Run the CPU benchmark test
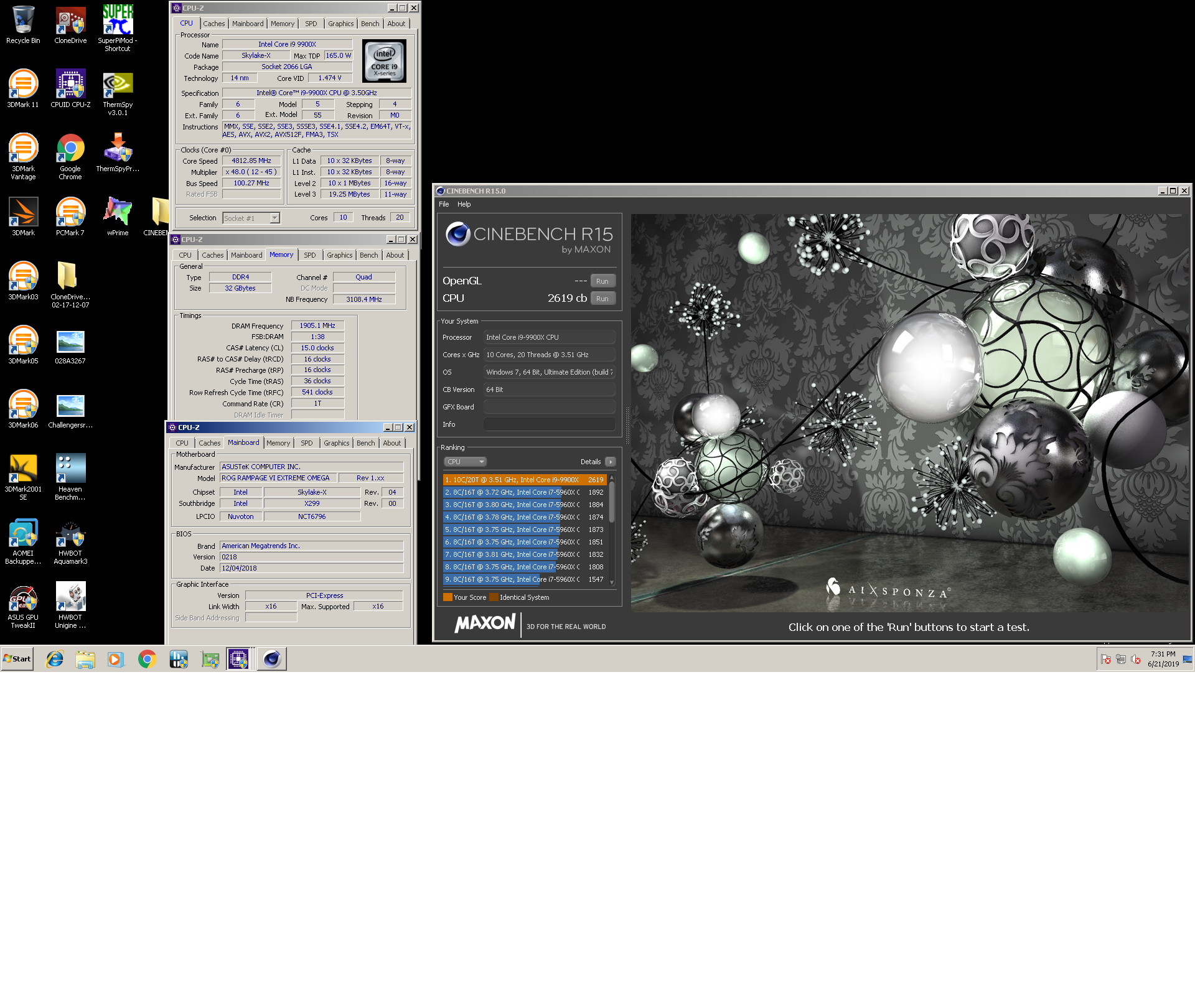 point(602,299)
